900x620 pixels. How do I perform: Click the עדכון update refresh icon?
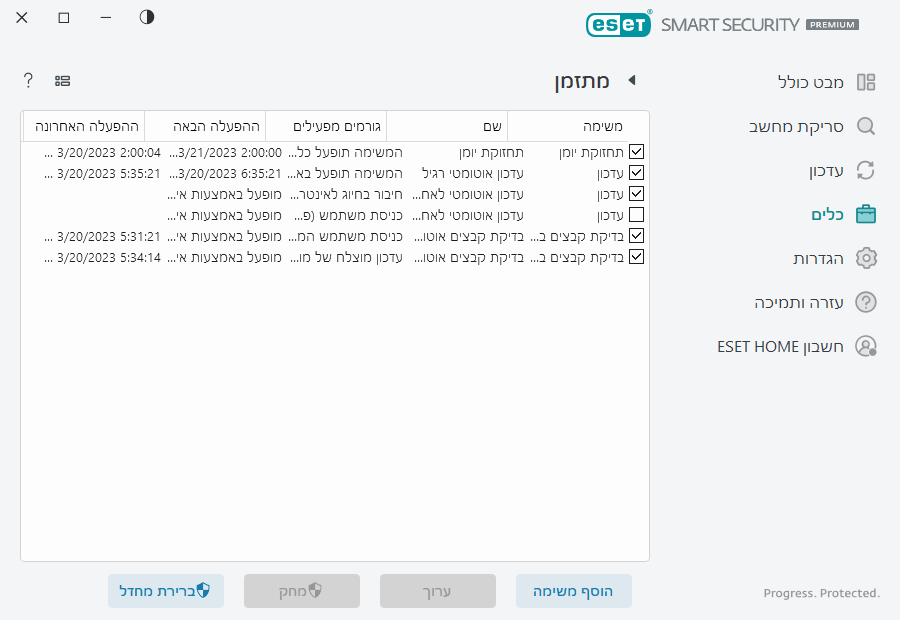point(866,171)
